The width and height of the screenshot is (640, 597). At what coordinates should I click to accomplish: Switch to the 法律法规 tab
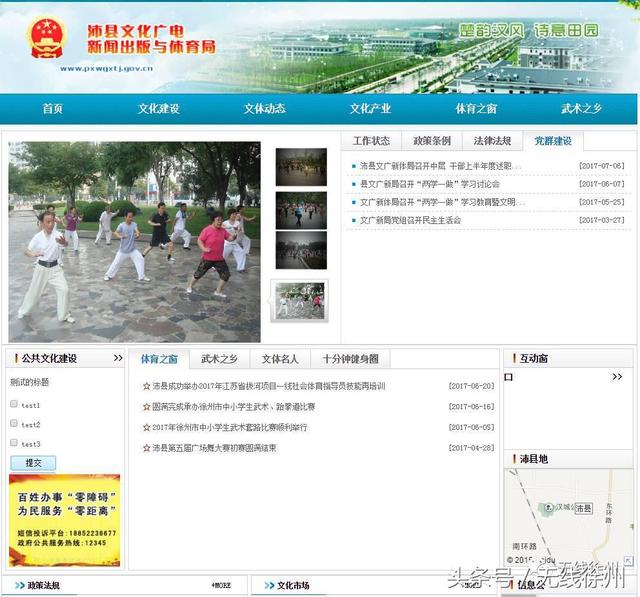[x=492, y=141]
